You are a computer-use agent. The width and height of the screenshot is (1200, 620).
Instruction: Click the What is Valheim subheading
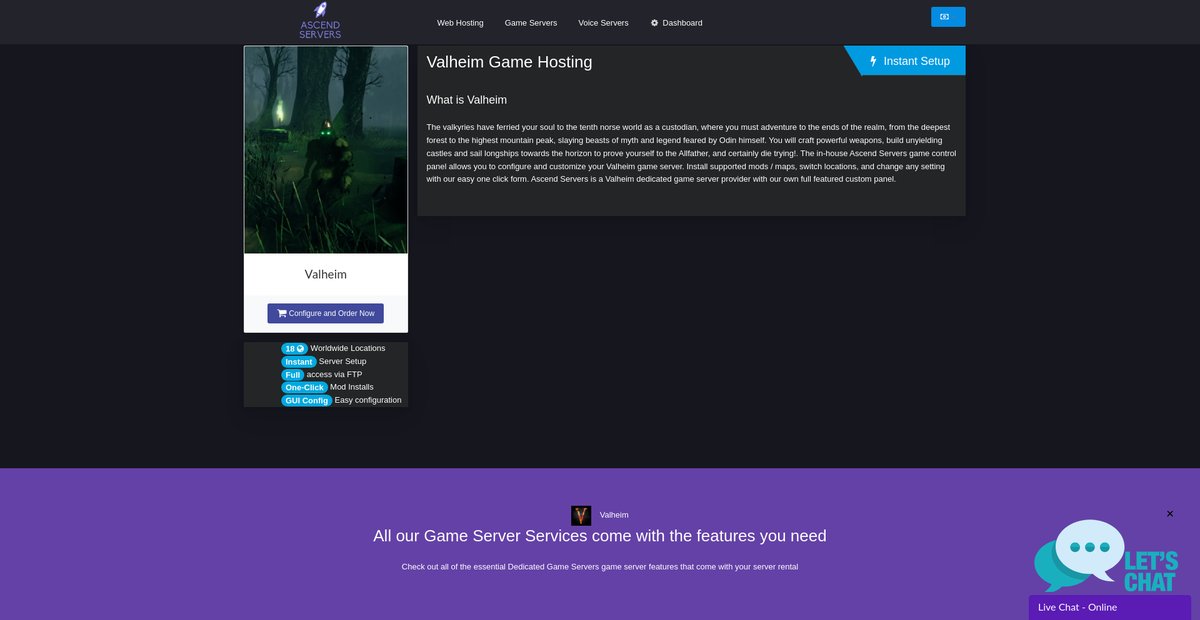466,100
